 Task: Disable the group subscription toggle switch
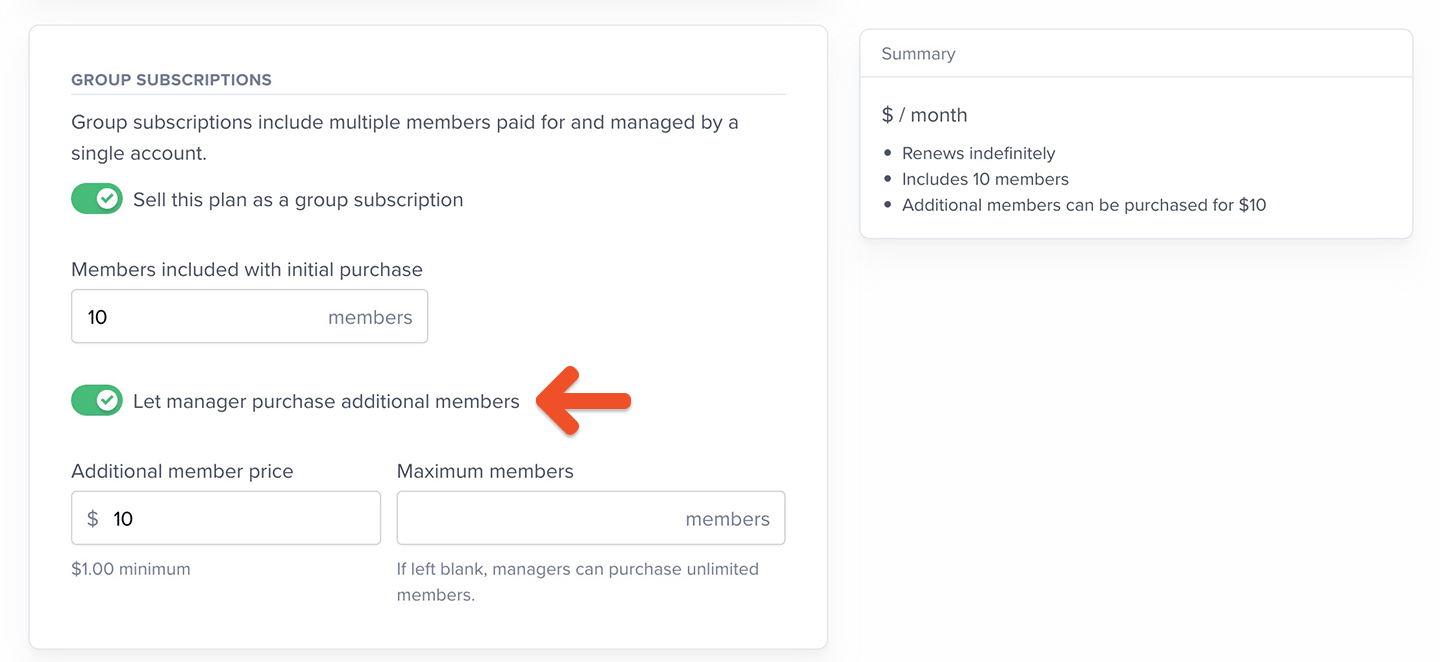(x=97, y=199)
